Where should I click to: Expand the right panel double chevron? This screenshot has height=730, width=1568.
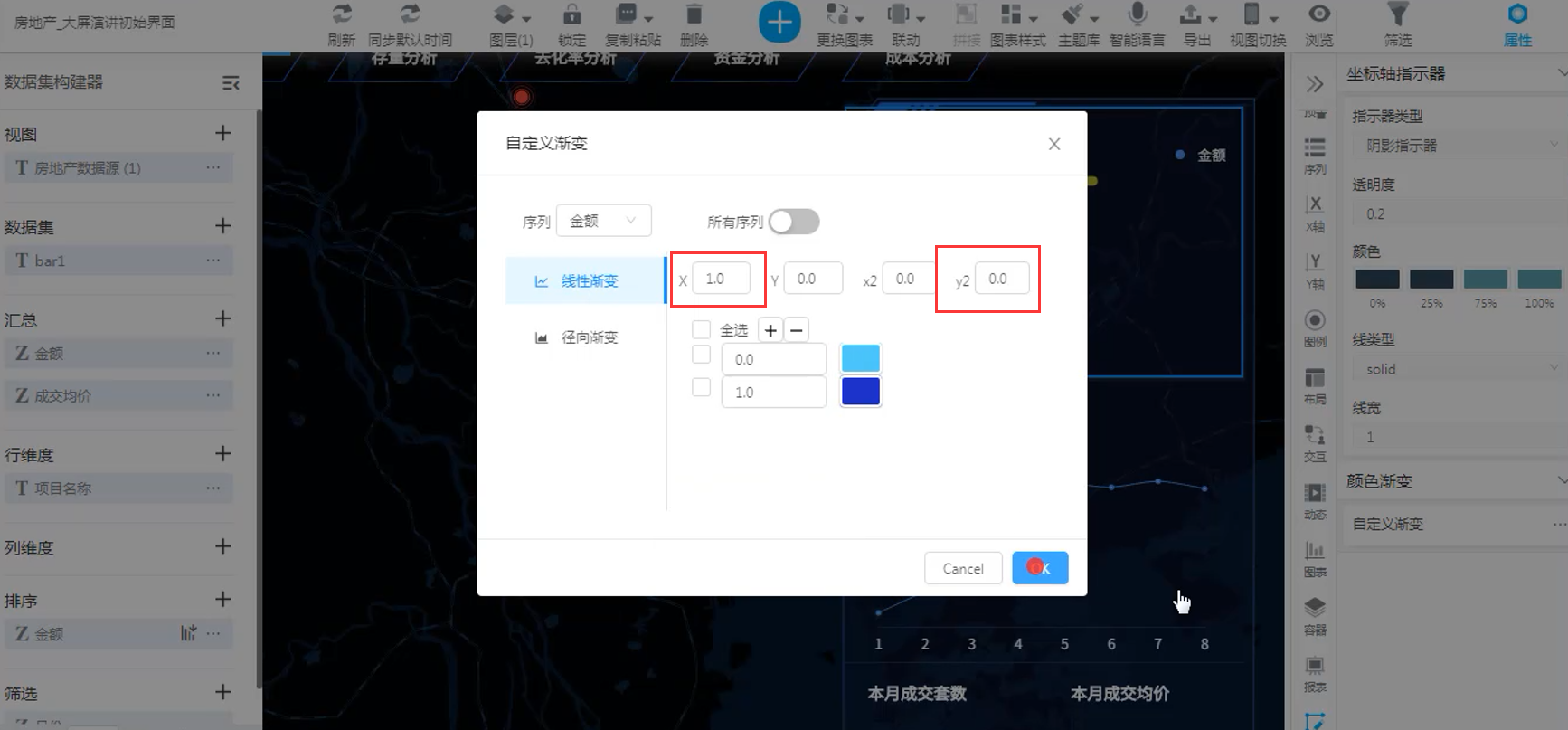click(1315, 84)
